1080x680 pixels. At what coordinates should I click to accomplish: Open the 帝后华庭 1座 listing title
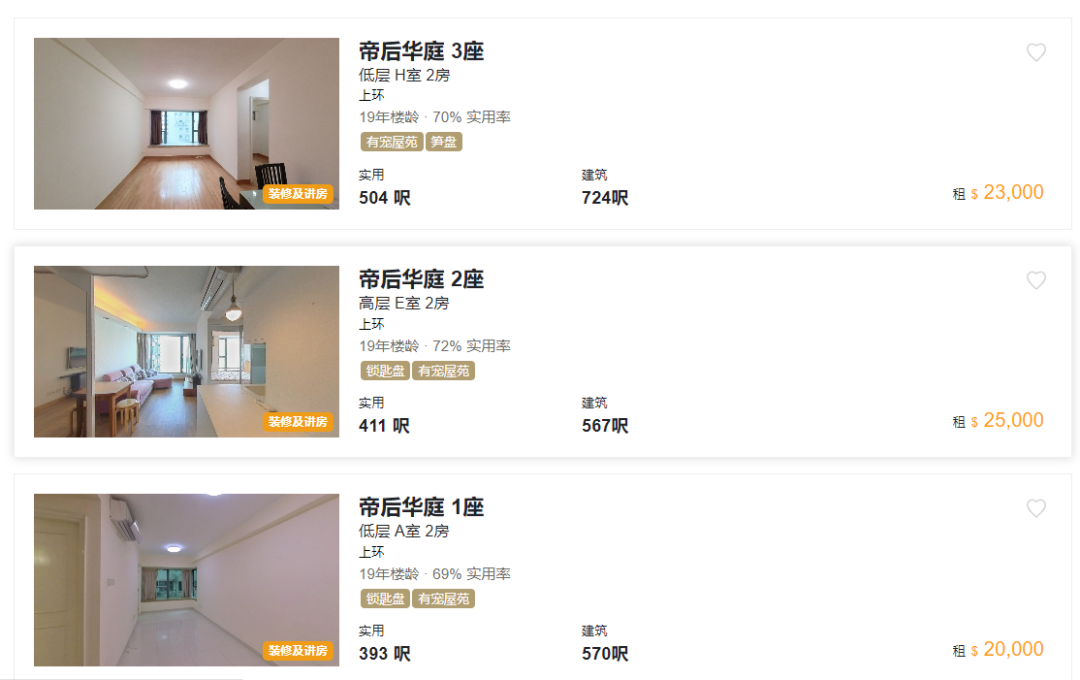pyautogui.click(x=422, y=507)
